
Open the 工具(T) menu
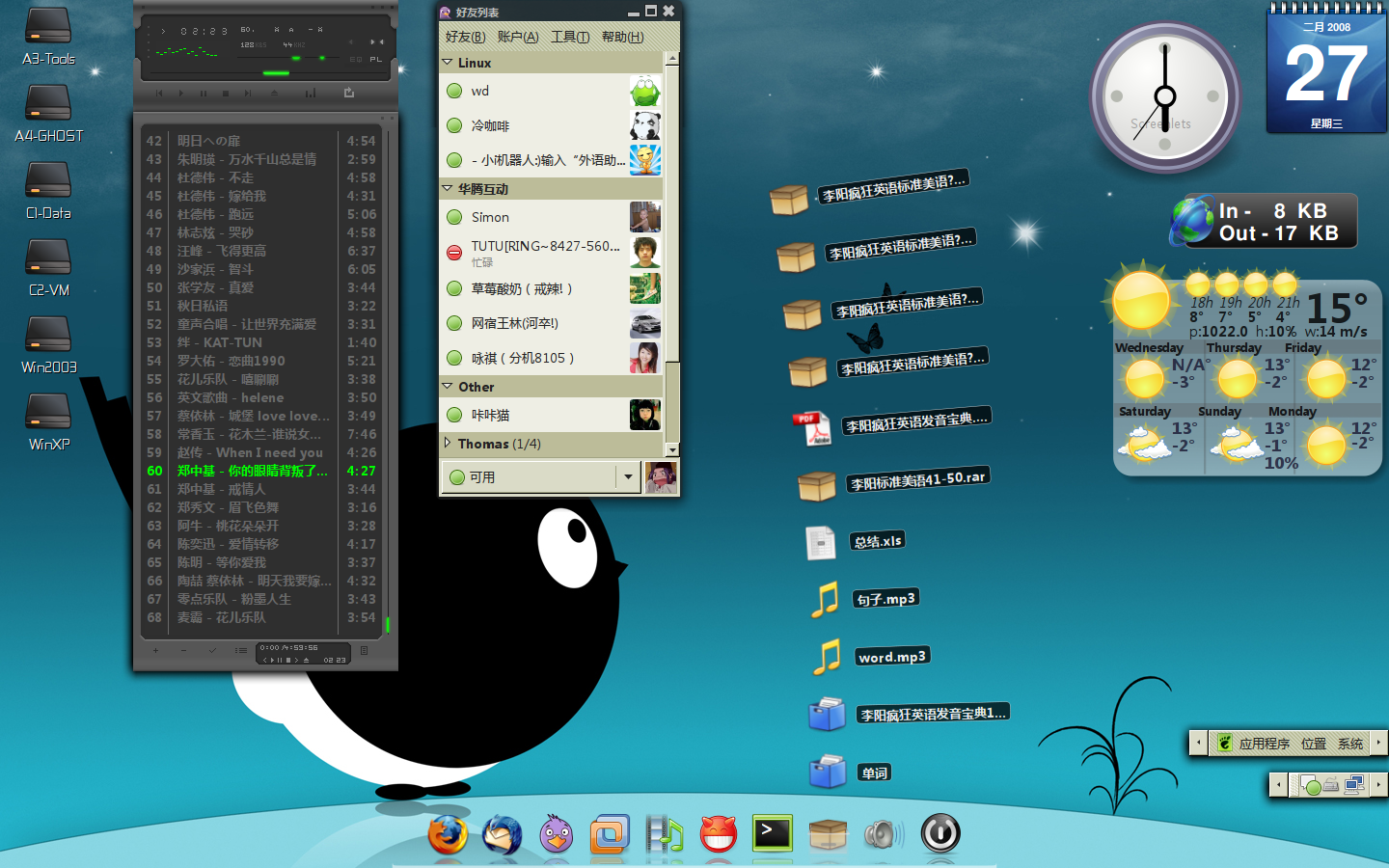coord(570,37)
